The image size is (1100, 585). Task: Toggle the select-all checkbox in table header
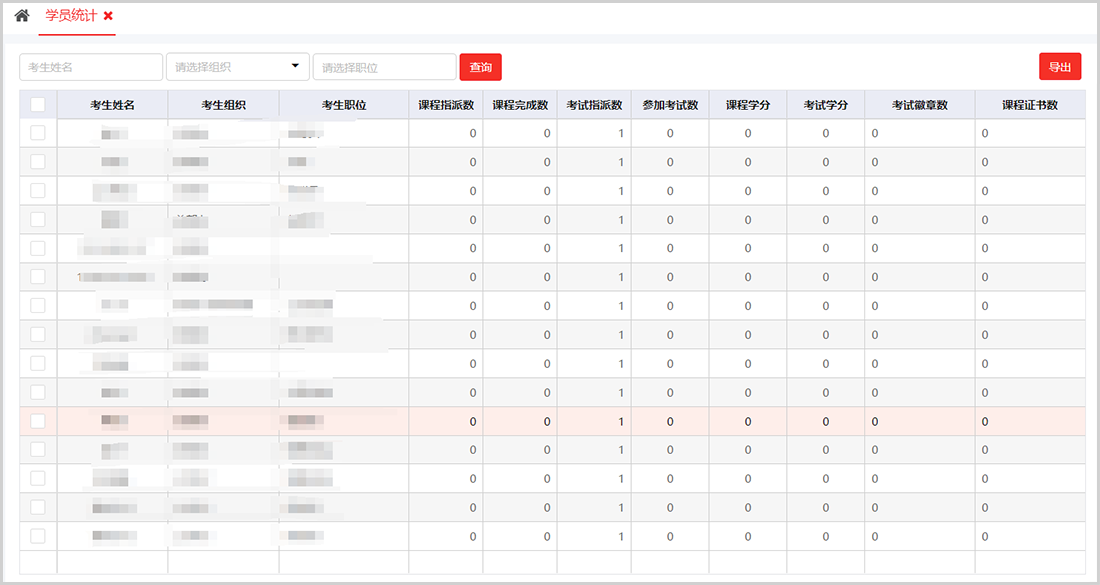[38, 104]
